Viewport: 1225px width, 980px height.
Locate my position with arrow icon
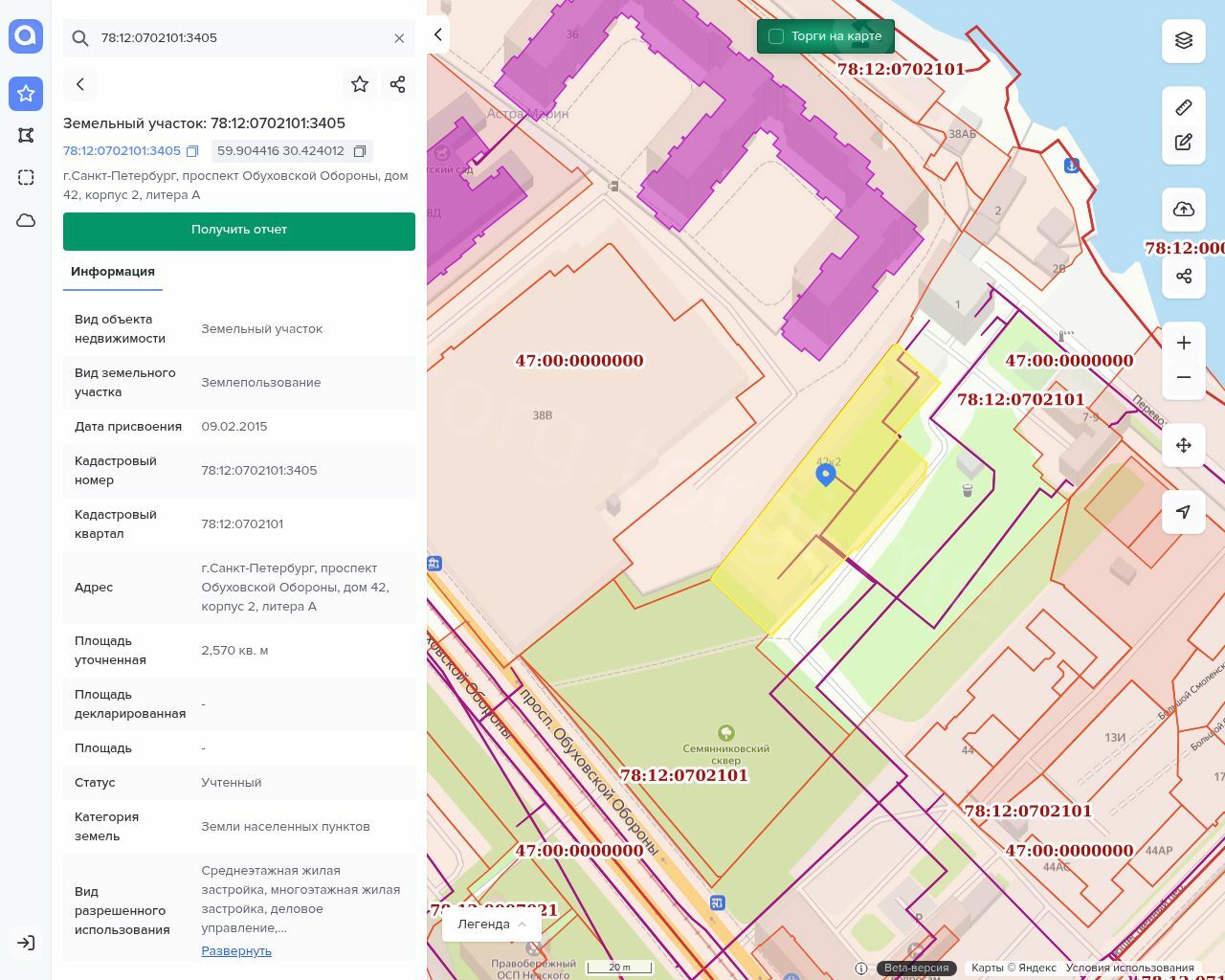(1184, 512)
